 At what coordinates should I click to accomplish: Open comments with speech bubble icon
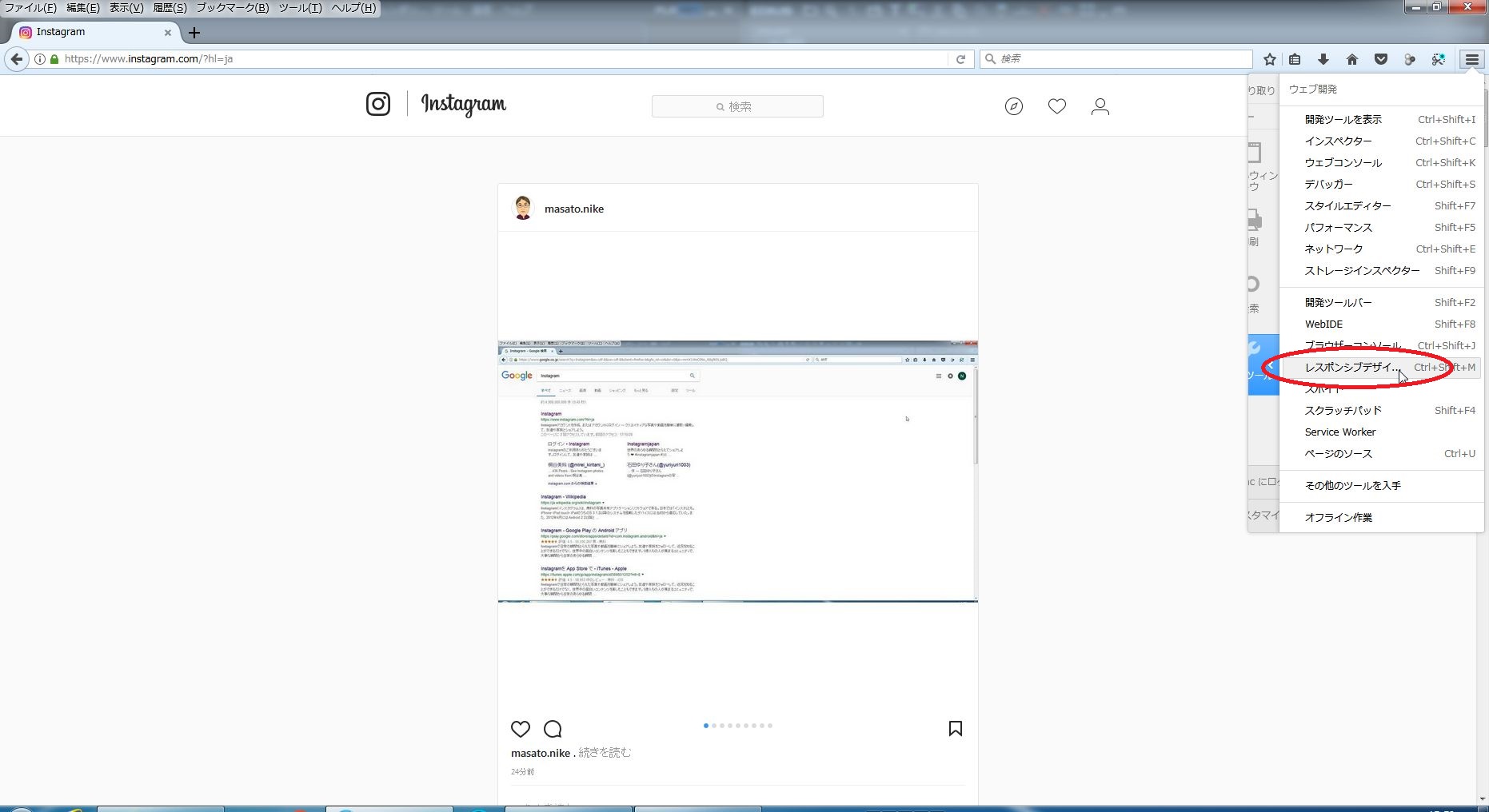click(553, 729)
